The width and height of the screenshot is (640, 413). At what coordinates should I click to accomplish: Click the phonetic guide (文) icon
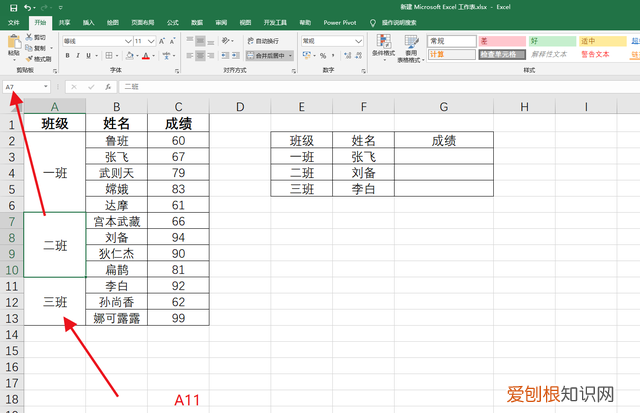pyautogui.click(x=166, y=56)
